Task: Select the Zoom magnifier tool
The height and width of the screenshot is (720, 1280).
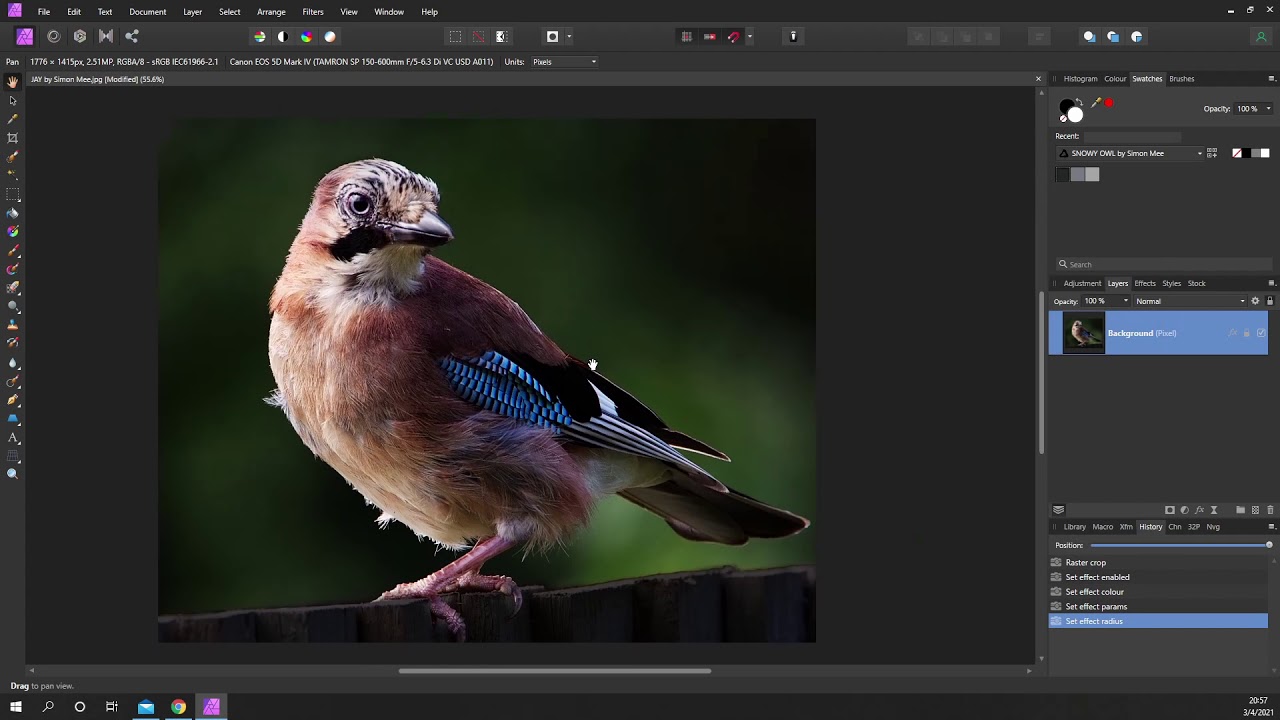Action: (x=12, y=474)
